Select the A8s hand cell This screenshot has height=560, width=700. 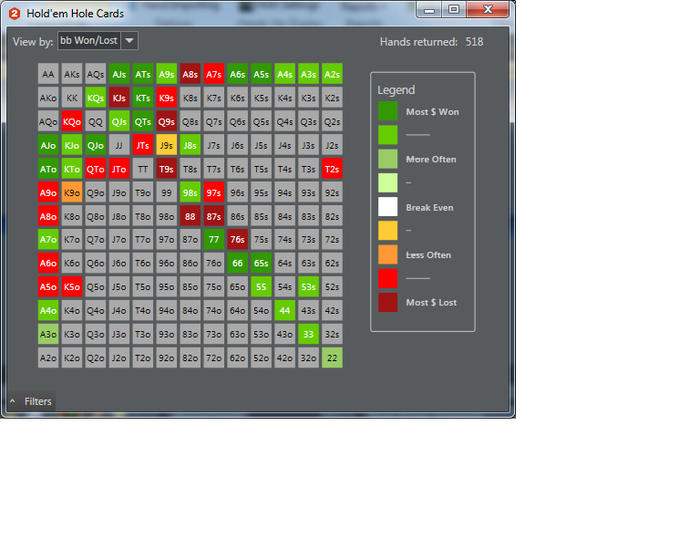(x=190, y=74)
